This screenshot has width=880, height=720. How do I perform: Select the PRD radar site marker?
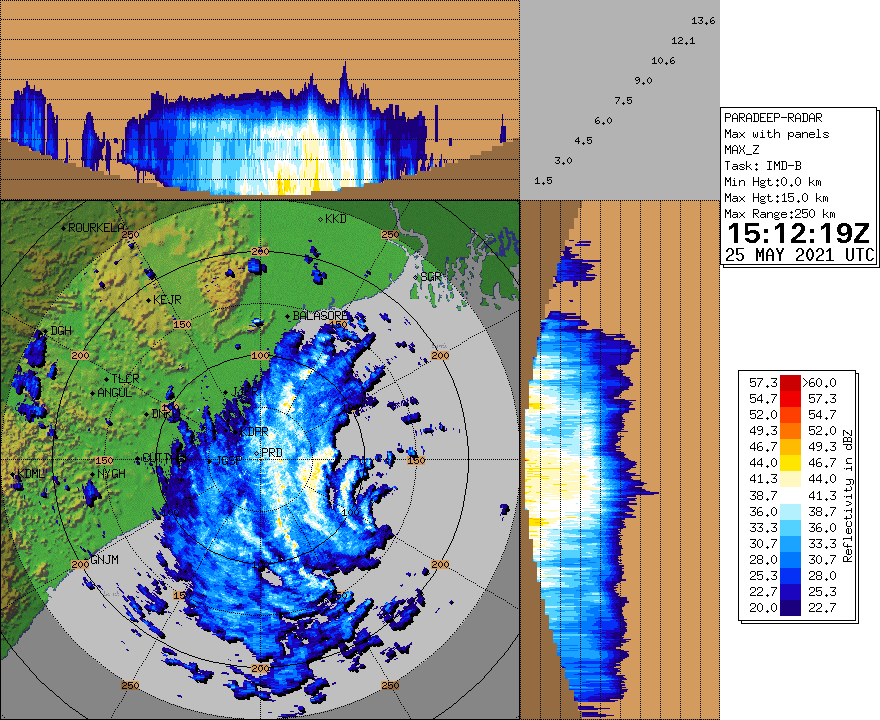pos(258,454)
